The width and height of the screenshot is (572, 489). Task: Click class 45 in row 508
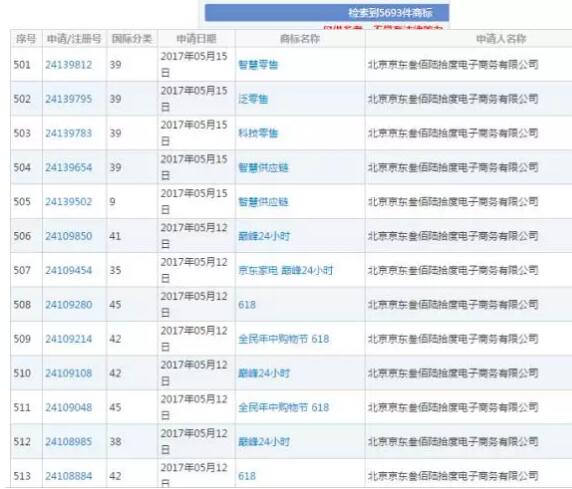click(115, 305)
